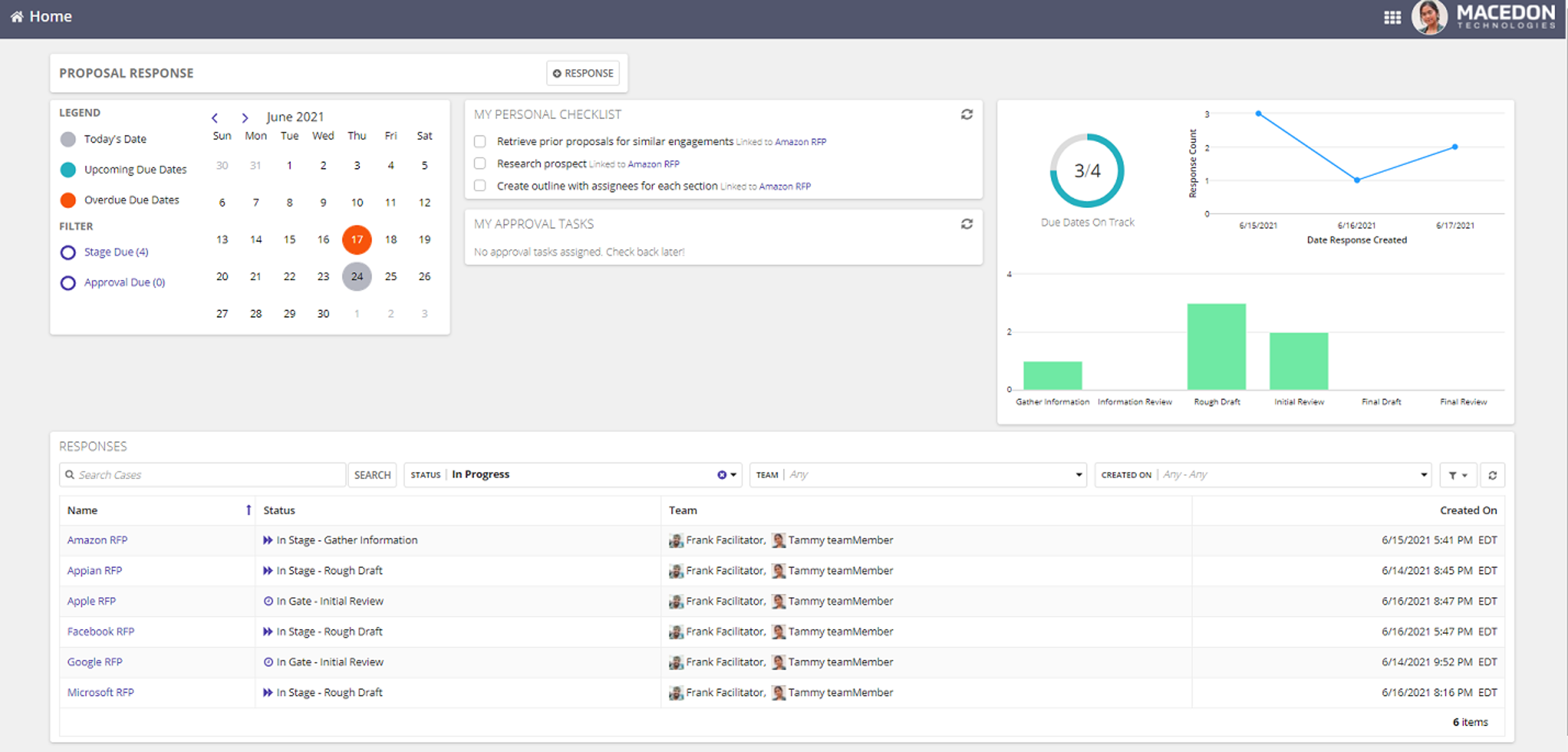Refresh the Responses grid
This screenshot has height=752, width=1568.
(1492, 475)
